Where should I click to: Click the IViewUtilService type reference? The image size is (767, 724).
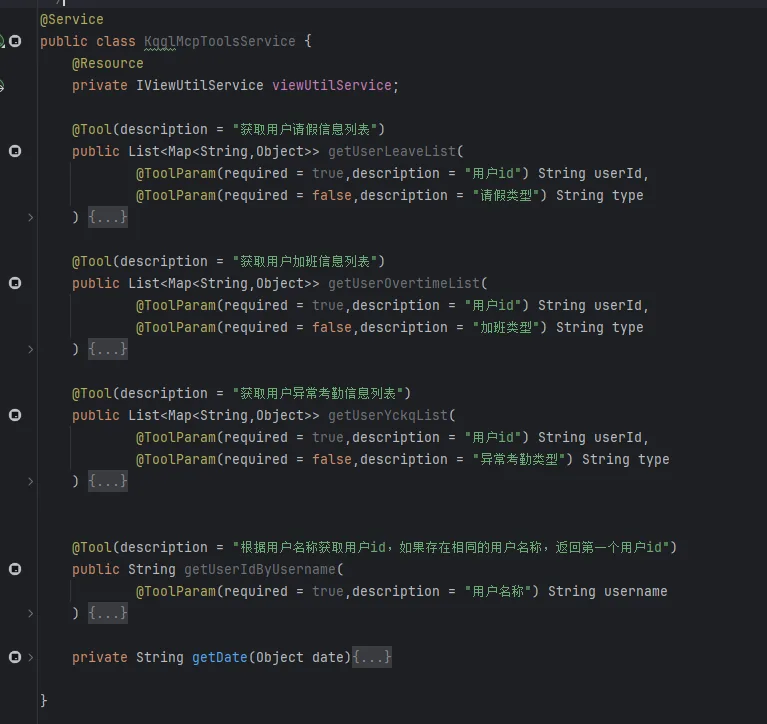coord(200,86)
